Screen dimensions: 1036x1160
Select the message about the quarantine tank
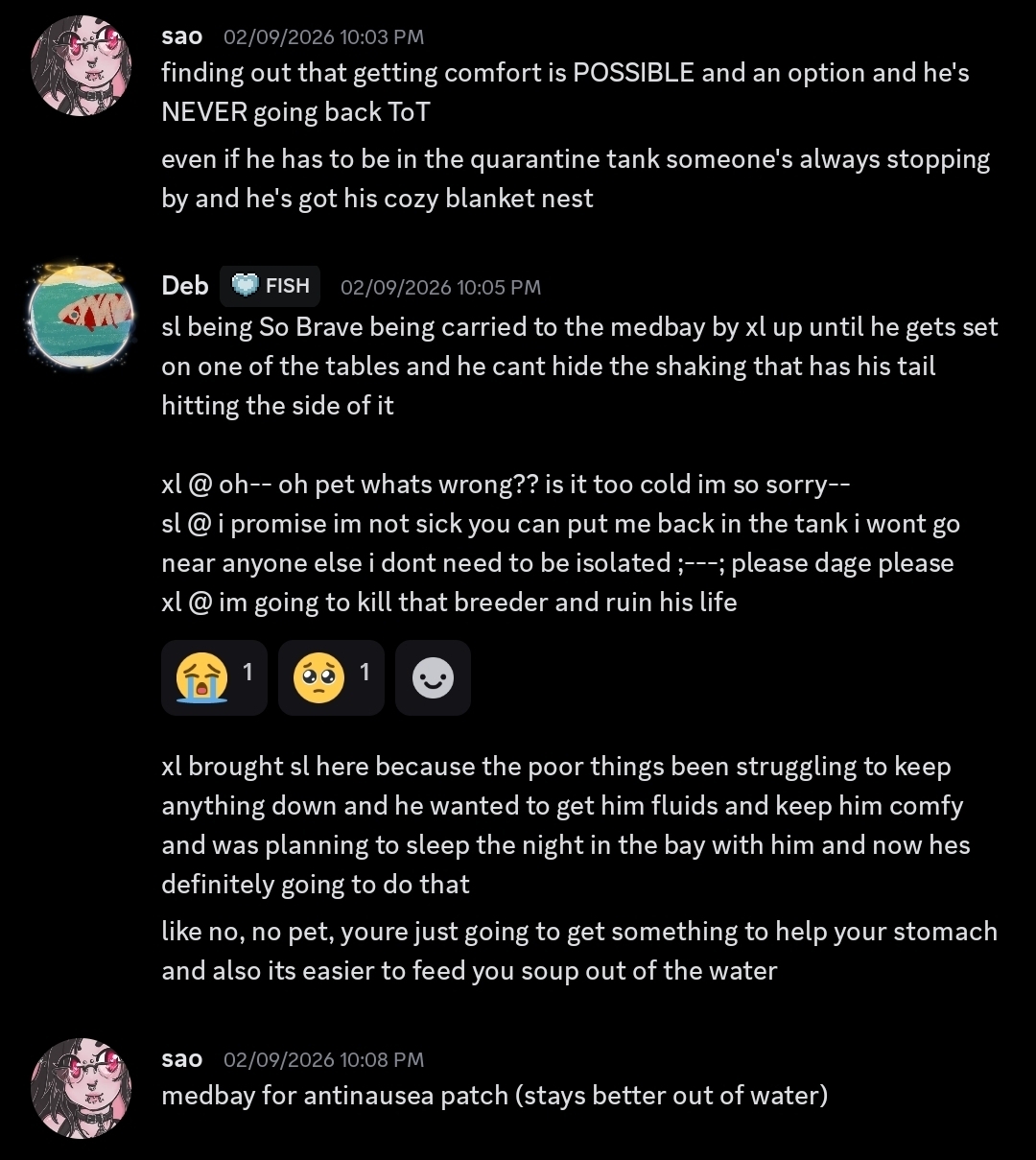tap(576, 178)
